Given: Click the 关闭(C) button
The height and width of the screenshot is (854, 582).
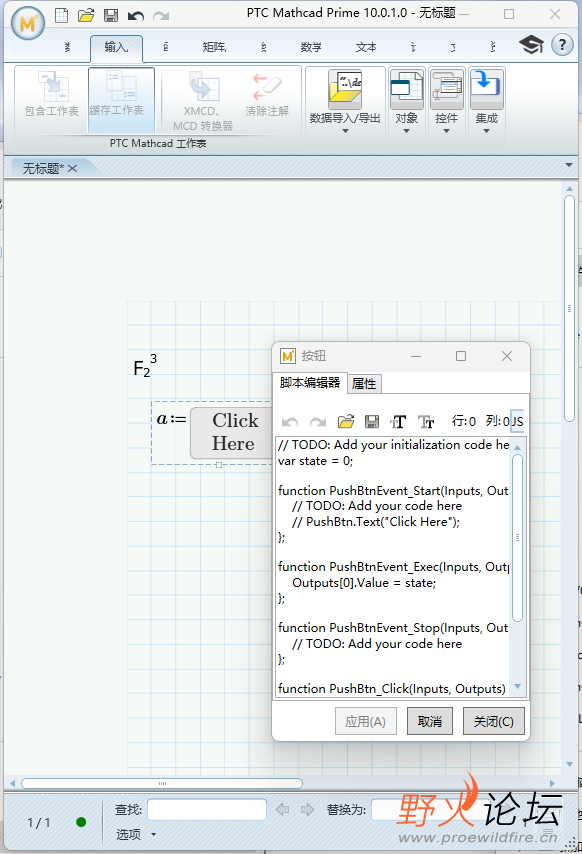Looking at the screenshot, I should point(493,722).
